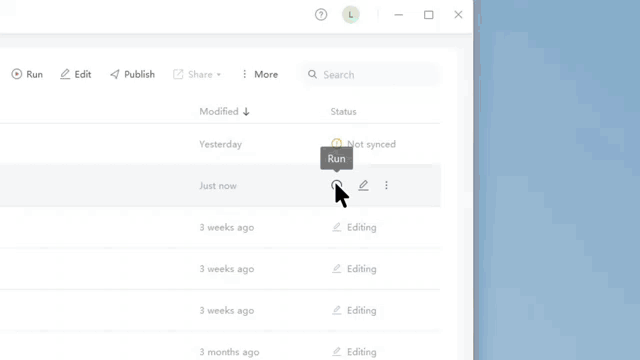Run the Just now row task

337,185
